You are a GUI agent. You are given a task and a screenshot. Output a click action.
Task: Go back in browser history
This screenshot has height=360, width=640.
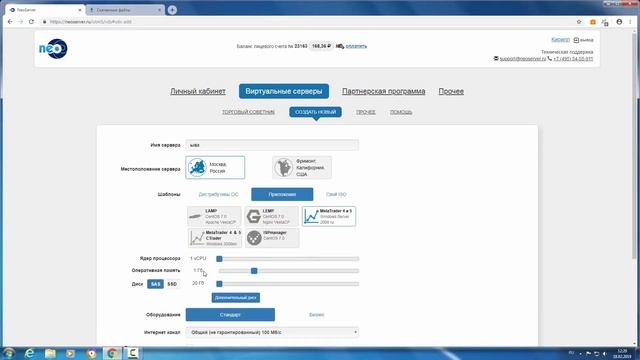(10, 22)
